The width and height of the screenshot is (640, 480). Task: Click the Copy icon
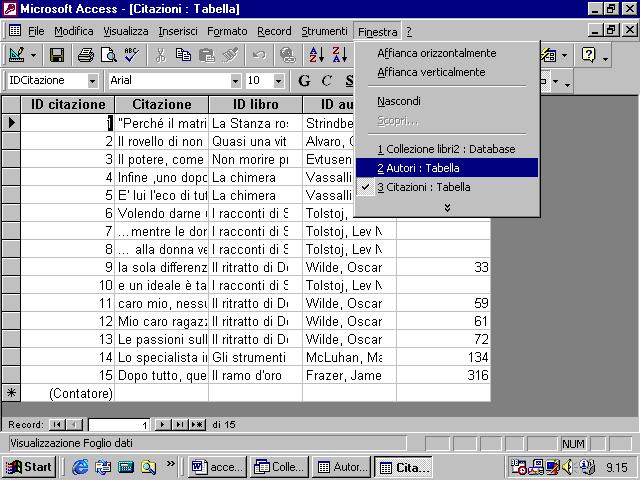[x=183, y=55]
